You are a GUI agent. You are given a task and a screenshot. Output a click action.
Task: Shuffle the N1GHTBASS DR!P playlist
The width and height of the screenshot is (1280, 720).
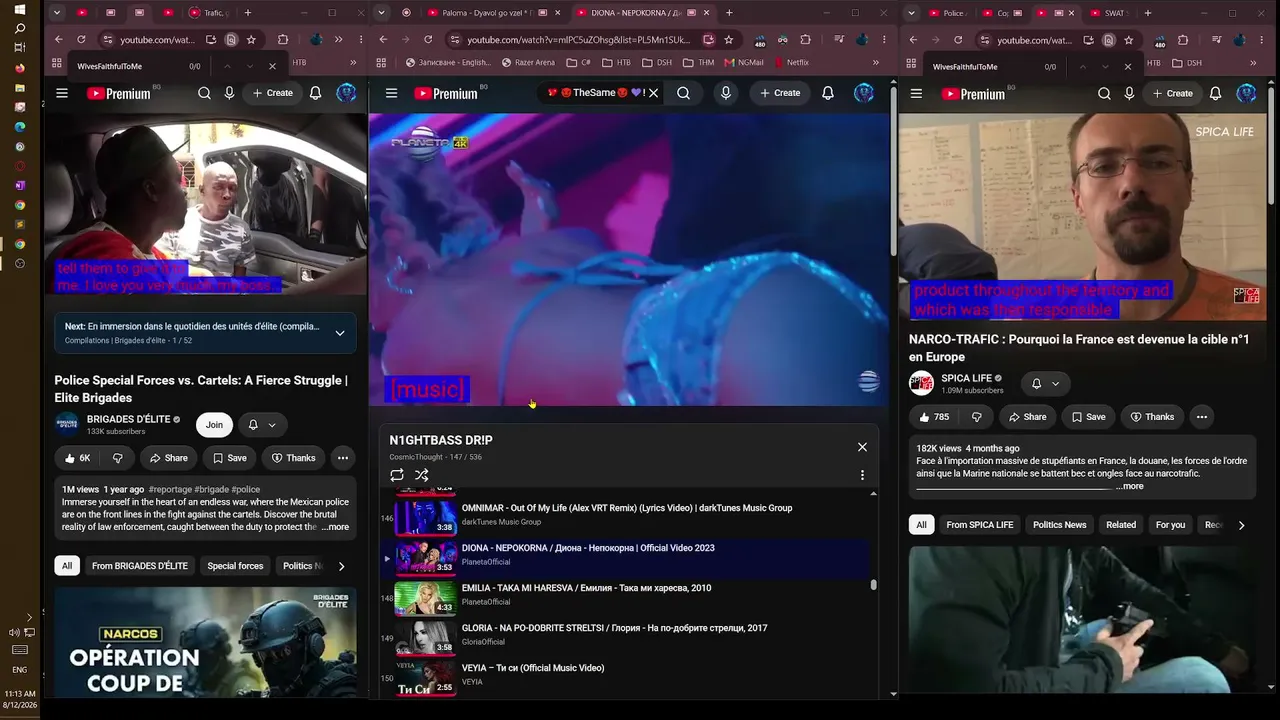pyautogui.click(x=422, y=475)
